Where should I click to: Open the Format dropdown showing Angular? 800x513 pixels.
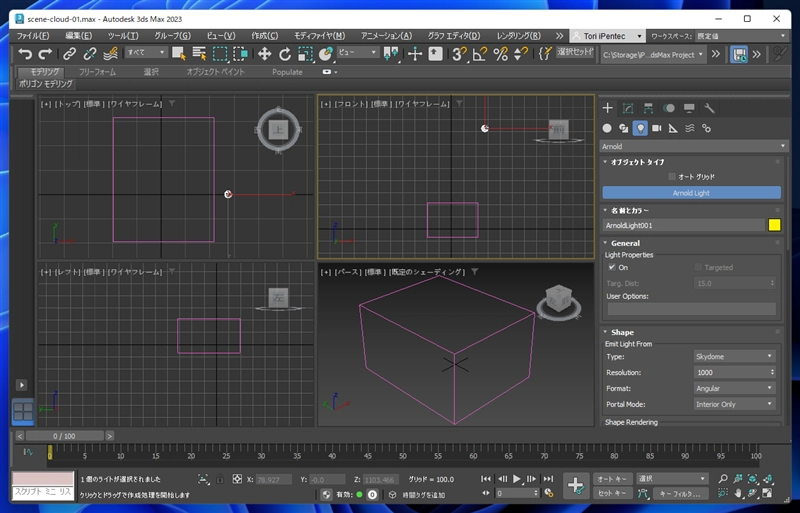coord(734,388)
